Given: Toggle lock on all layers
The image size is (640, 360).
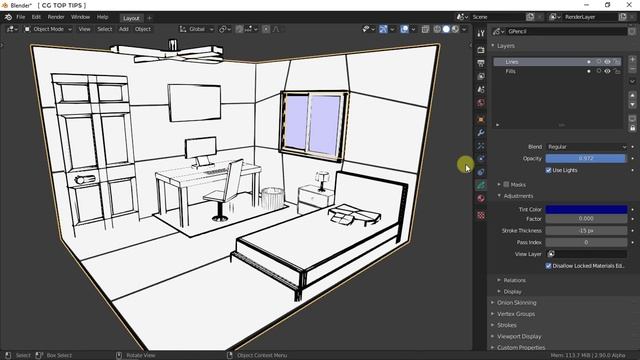Looking at the screenshot, I should pos(632,128).
